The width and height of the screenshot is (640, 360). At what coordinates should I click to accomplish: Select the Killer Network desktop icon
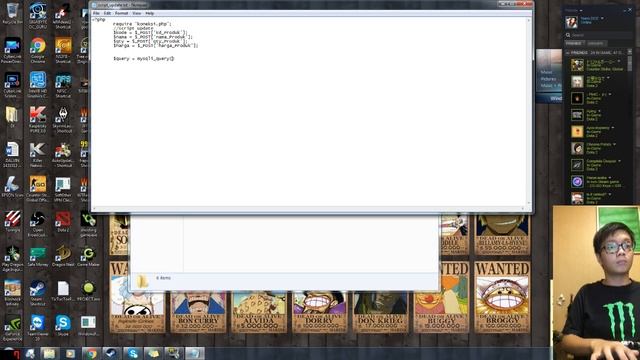[x=38, y=154]
